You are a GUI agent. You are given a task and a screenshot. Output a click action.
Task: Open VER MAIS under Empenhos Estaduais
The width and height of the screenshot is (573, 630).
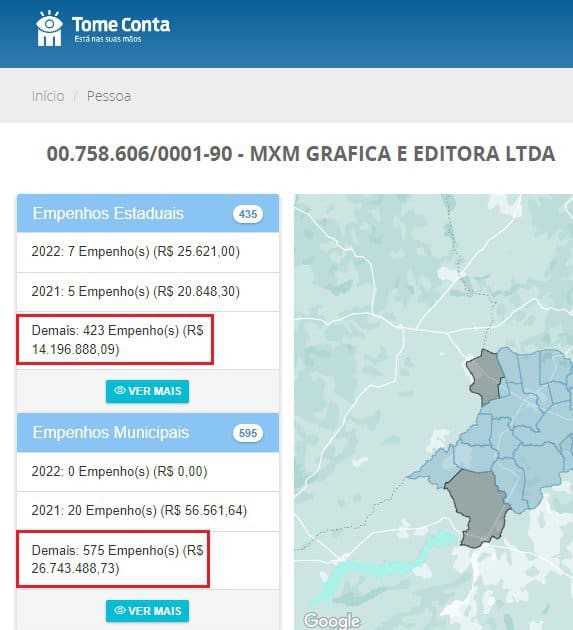(x=147, y=391)
